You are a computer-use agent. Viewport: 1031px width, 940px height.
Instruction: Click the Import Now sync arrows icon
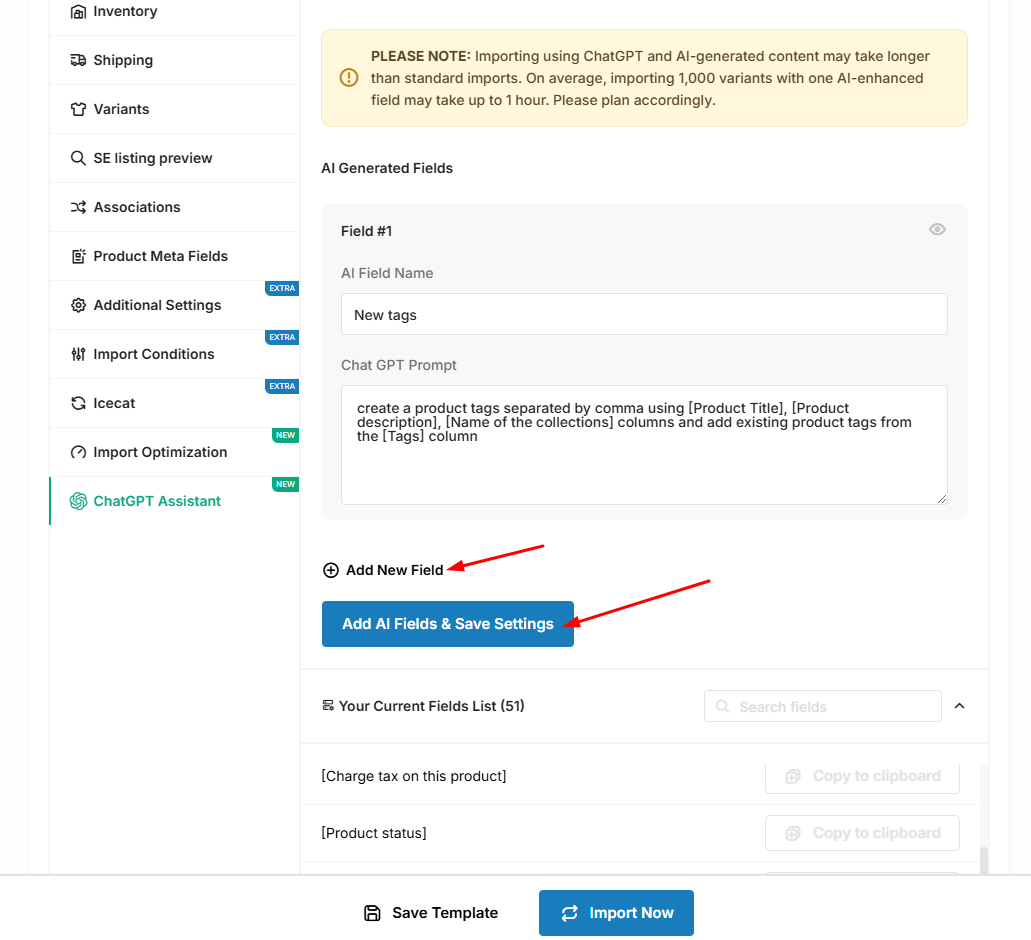click(569, 913)
